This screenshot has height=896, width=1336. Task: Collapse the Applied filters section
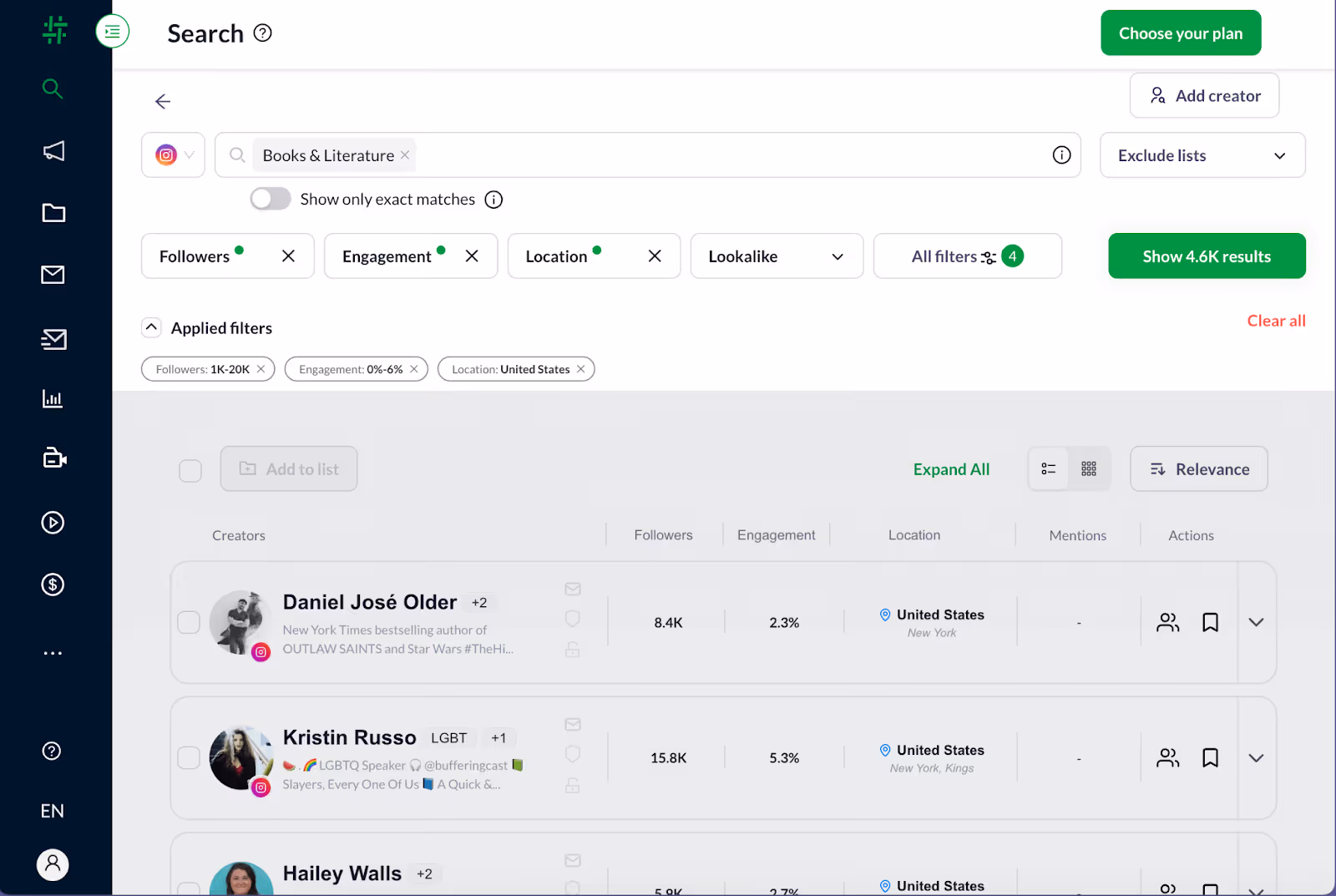tap(151, 327)
